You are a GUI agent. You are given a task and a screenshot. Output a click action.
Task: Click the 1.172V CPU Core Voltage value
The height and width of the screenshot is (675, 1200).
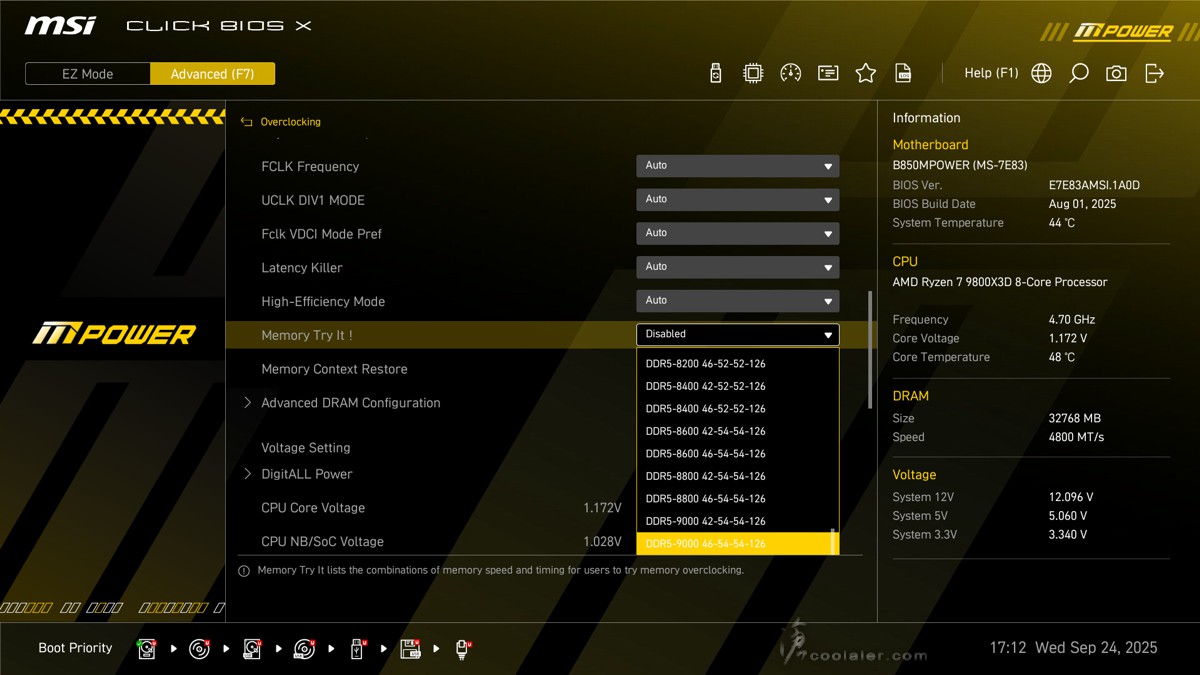tap(602, 508)
